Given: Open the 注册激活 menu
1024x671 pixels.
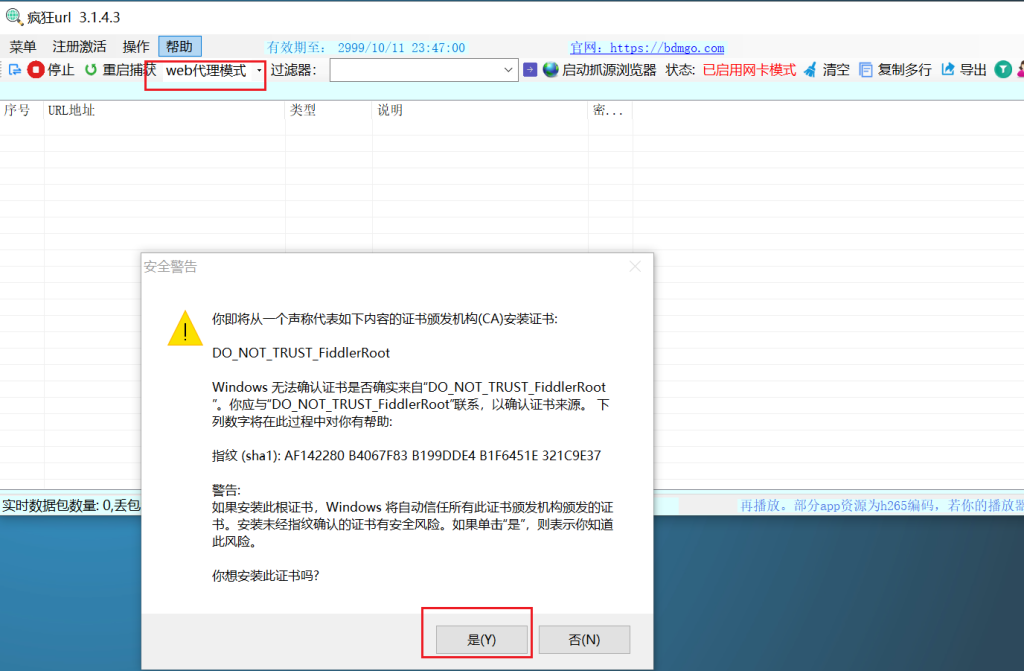Looking at the screenshot, I should [x=79, y=47].
